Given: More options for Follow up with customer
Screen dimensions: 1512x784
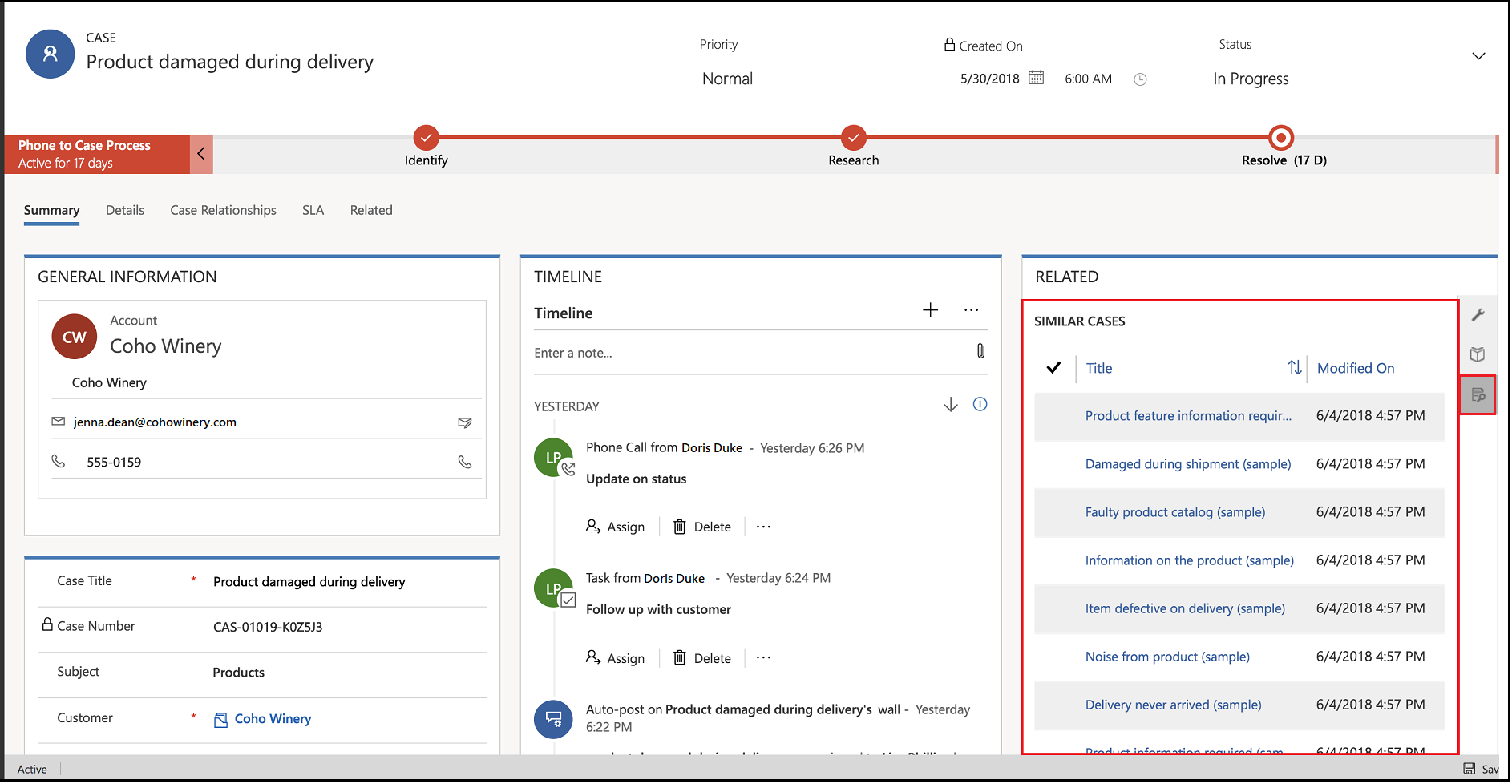Looking at the screenshot, I should [x=763, y=657].
